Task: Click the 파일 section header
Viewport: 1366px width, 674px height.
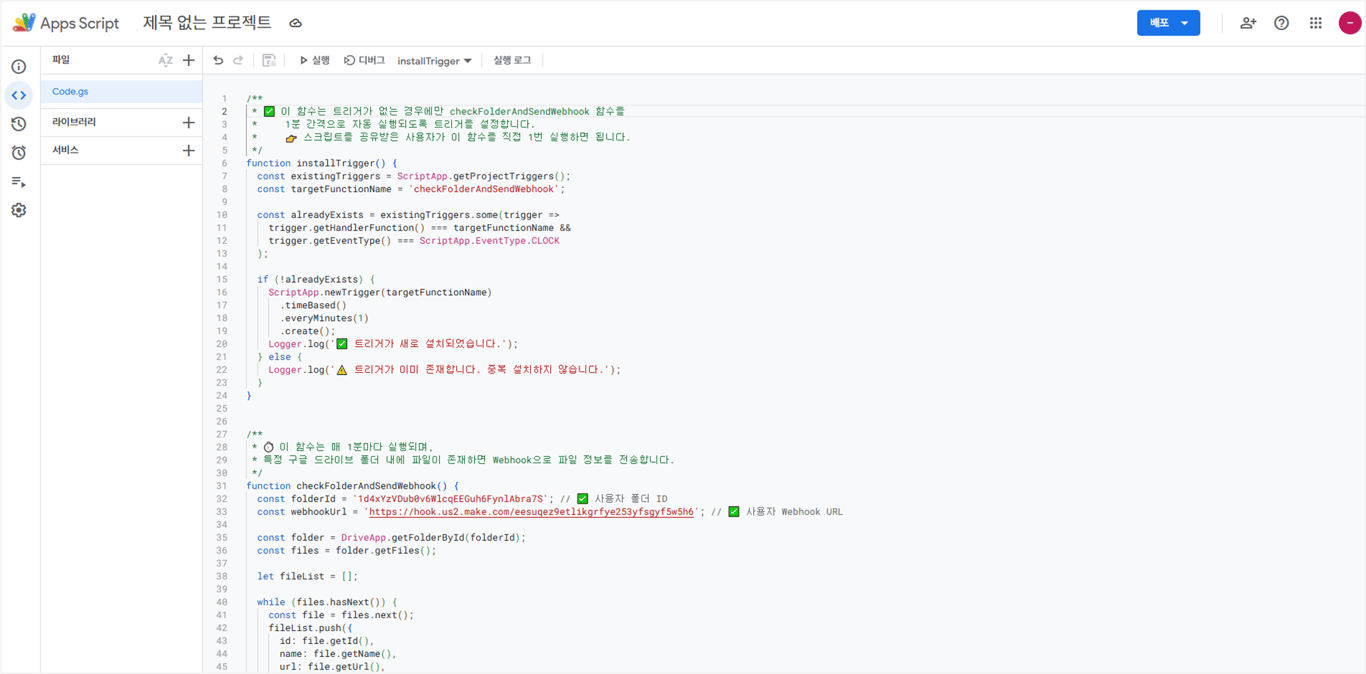Action: (x=61, y=60)
